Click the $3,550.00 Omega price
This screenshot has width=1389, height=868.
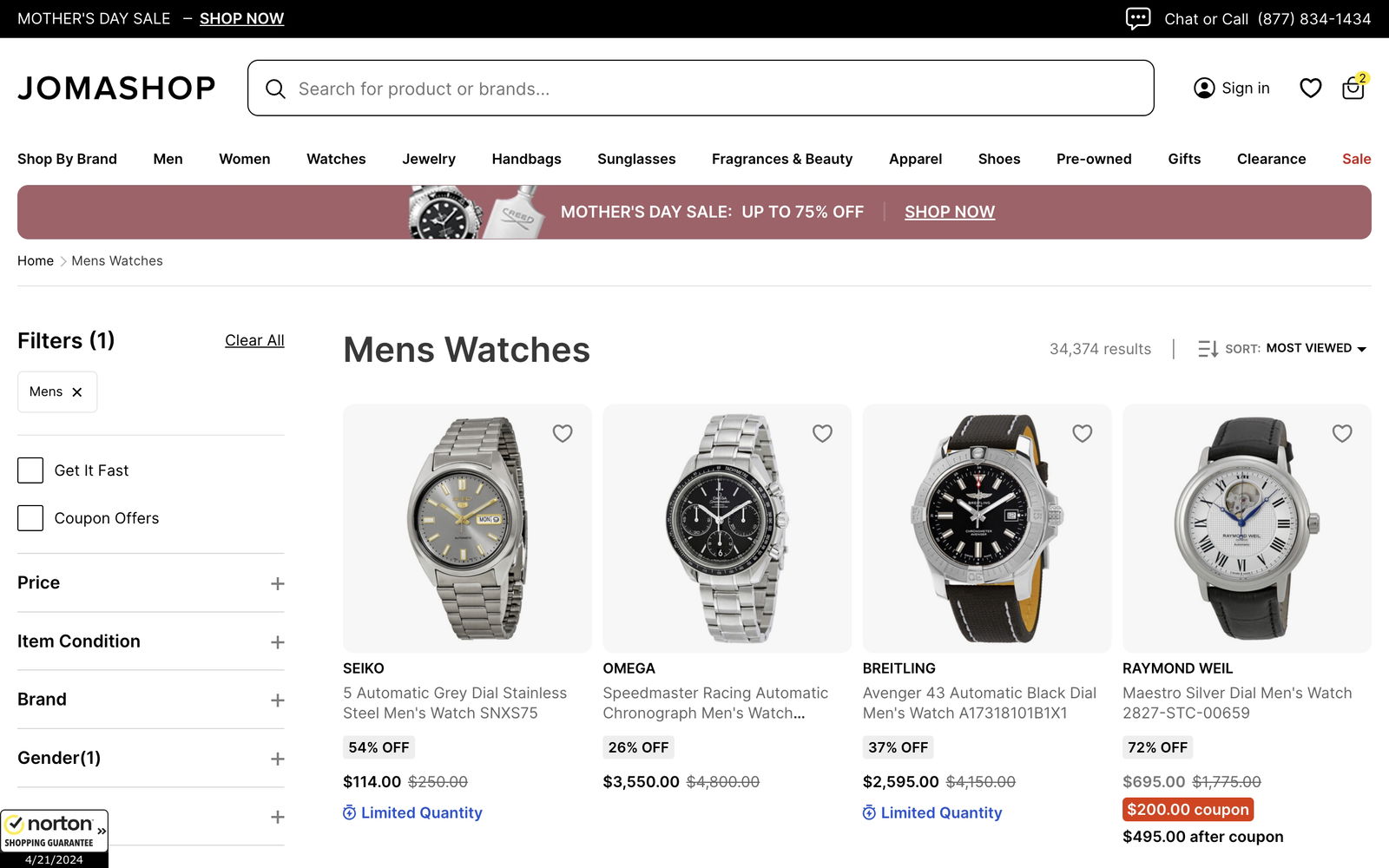pyautogui.click(x=641, y=782)
